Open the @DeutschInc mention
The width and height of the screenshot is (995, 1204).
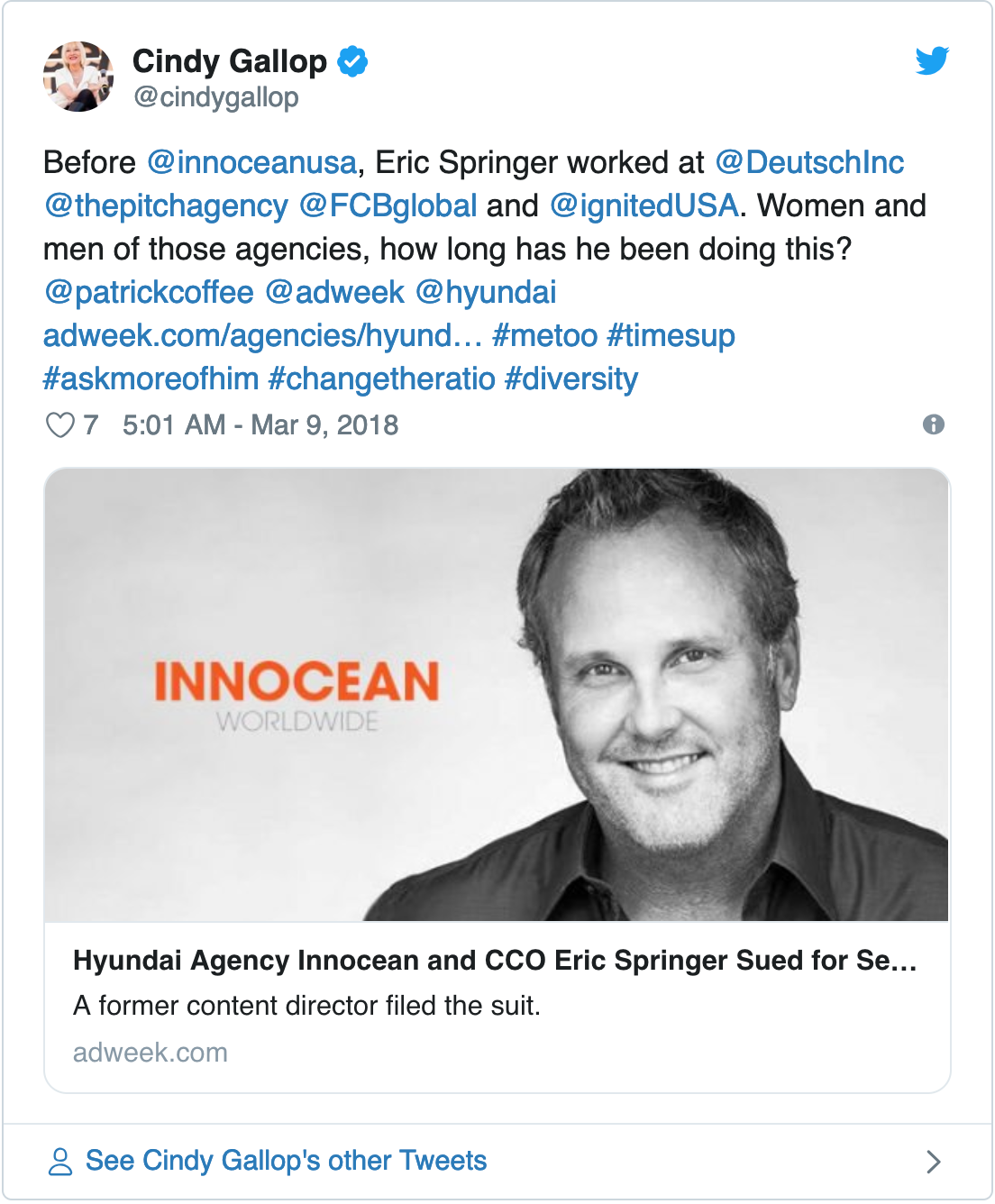(x=809, y=162)
